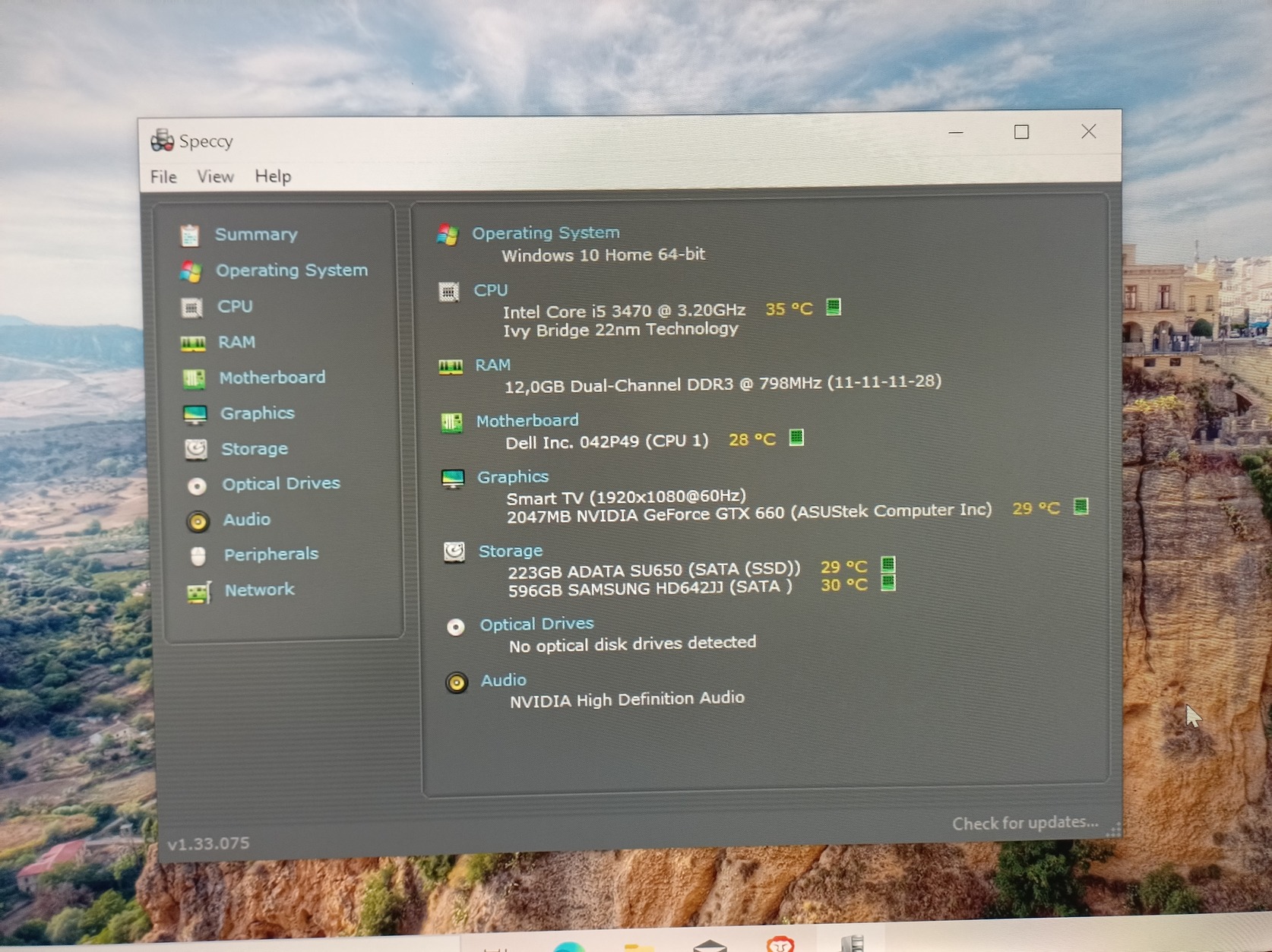Image resolution: width=1272 pixels, height=952 pixels.
Task: Click "Intel Core i5 3470 @ 3.20GHz" text
Action: (624, 311)
